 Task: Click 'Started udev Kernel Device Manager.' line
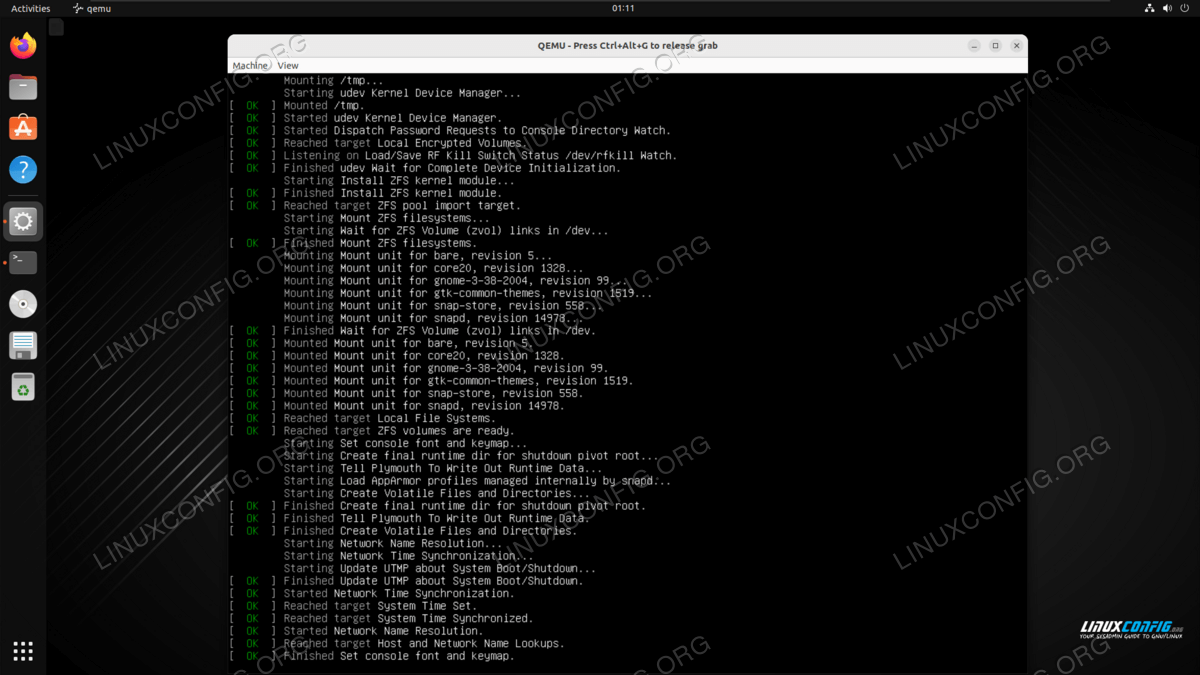[x=393, y=118]
